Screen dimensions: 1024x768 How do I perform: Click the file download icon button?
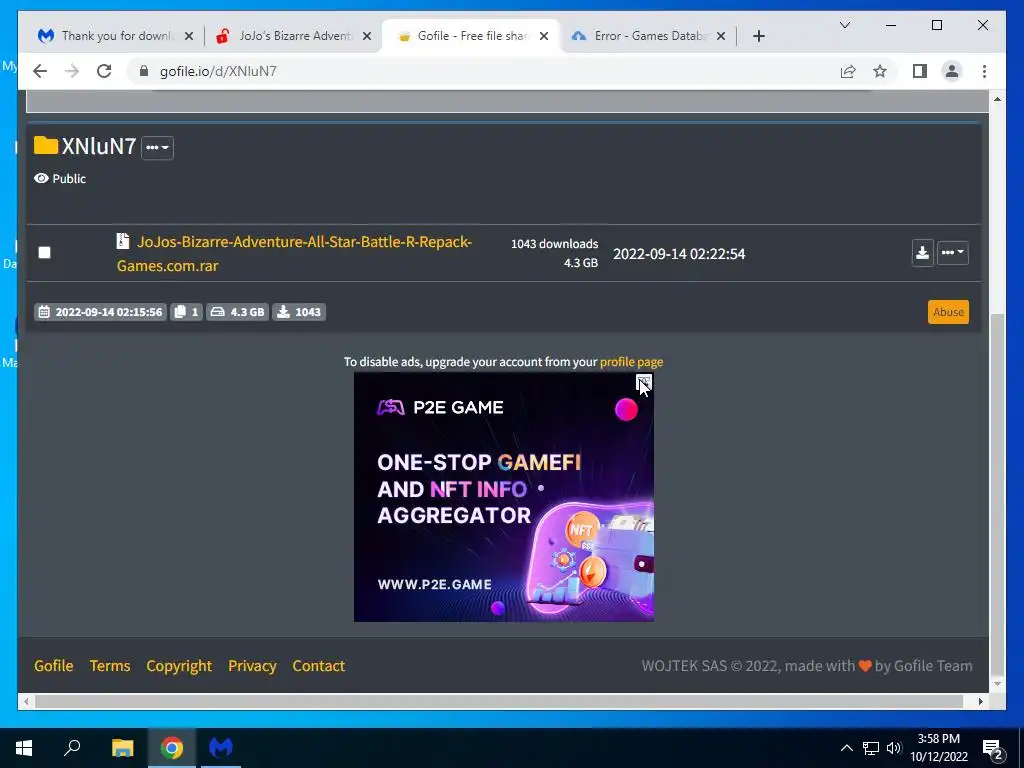(x=922, y=253)
